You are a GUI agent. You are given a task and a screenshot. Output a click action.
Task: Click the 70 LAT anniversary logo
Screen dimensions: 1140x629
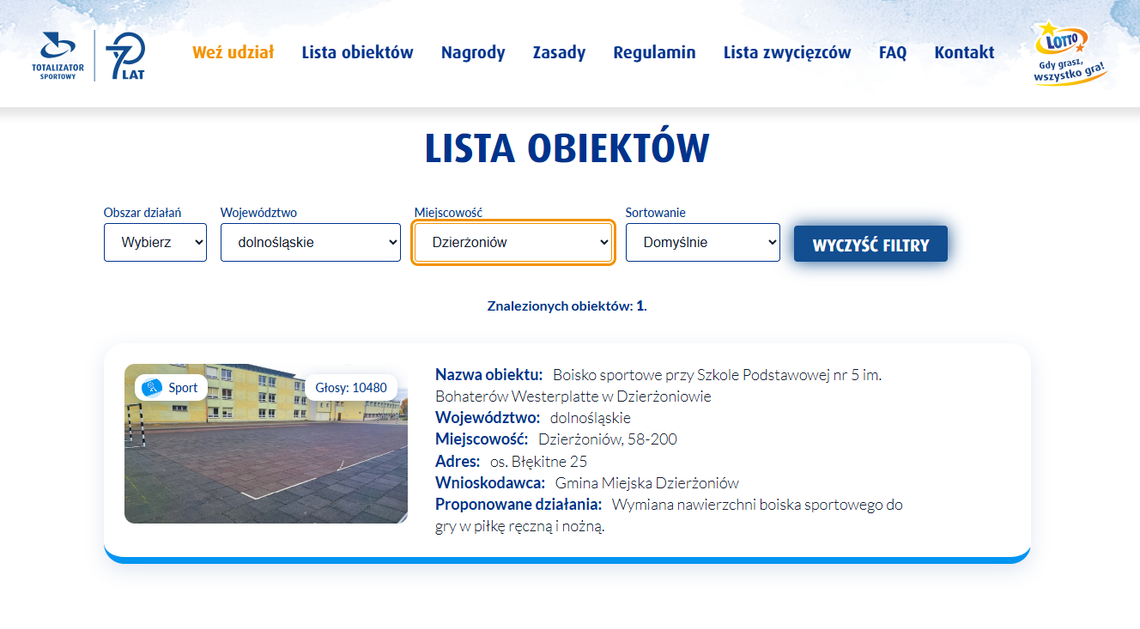(x=126, y=52)
